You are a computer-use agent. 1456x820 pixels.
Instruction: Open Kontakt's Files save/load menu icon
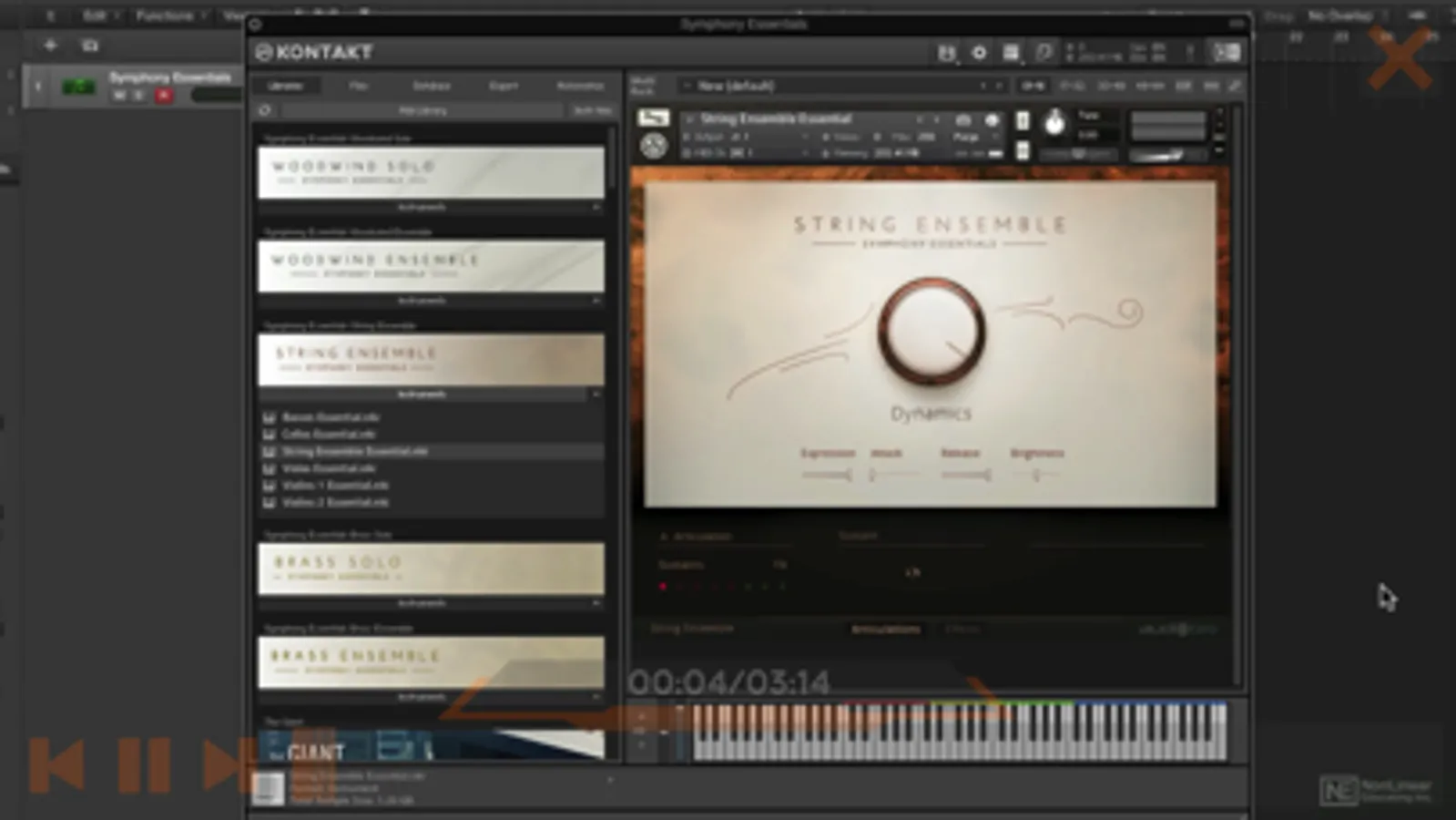pos(947,53)
